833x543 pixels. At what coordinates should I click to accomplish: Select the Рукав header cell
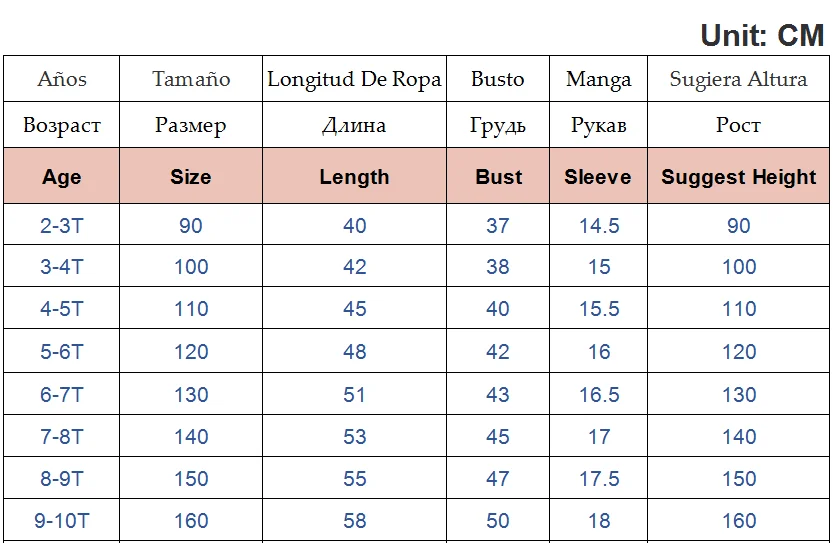[x=599, y=125]
